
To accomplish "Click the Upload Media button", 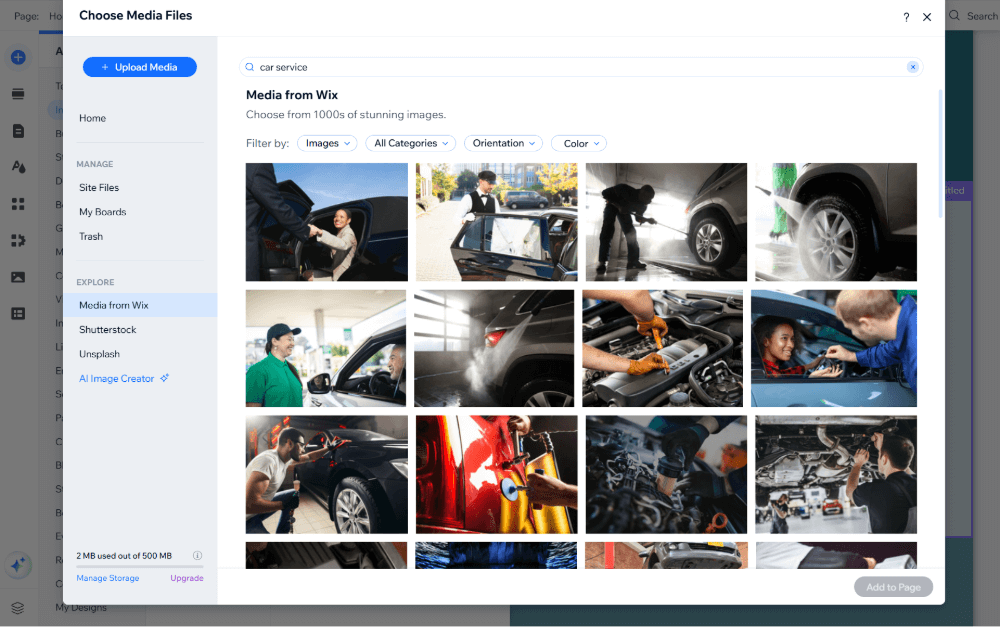I will pyautogui.click(x=140, y=67).
